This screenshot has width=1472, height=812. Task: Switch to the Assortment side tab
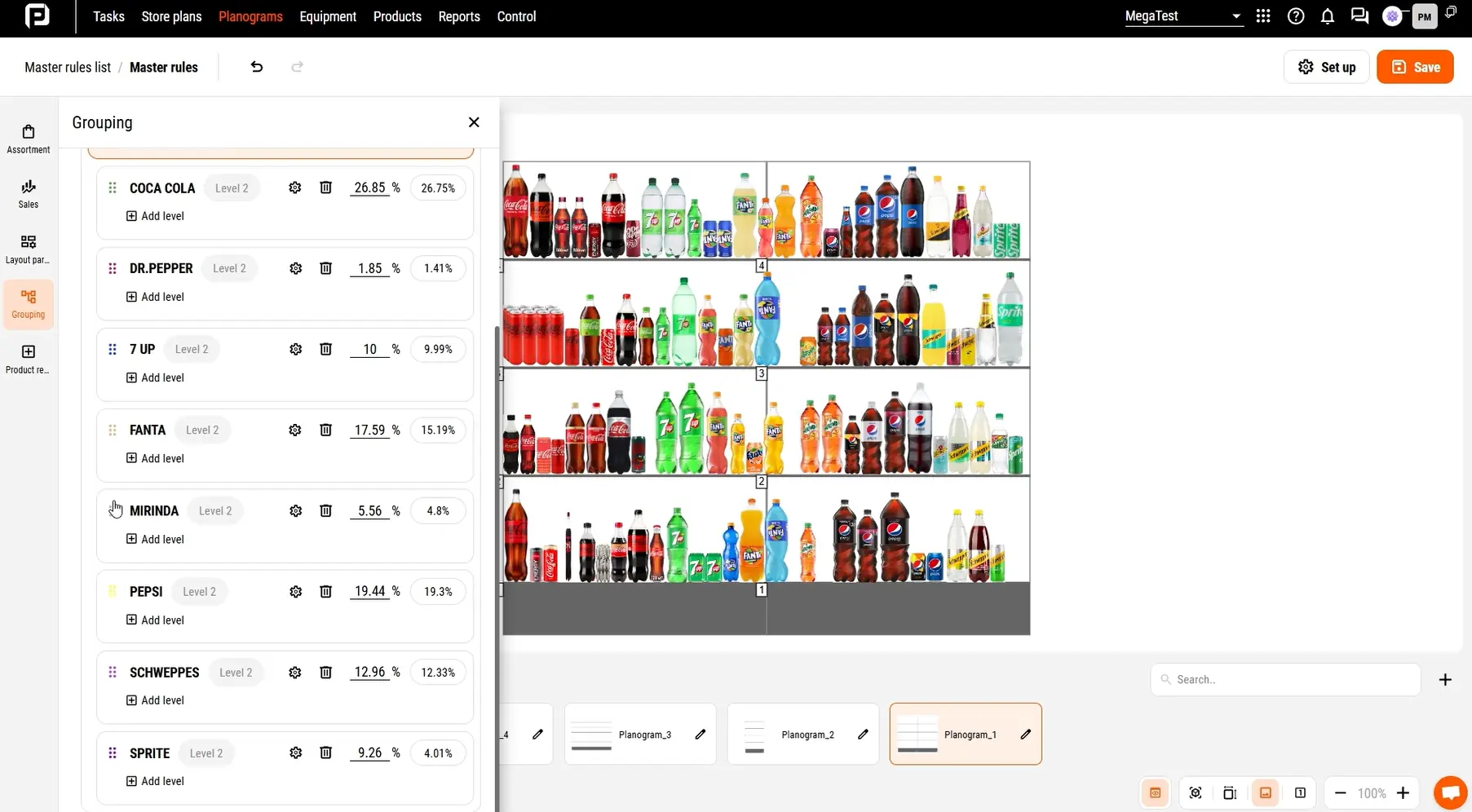point(29,139)
